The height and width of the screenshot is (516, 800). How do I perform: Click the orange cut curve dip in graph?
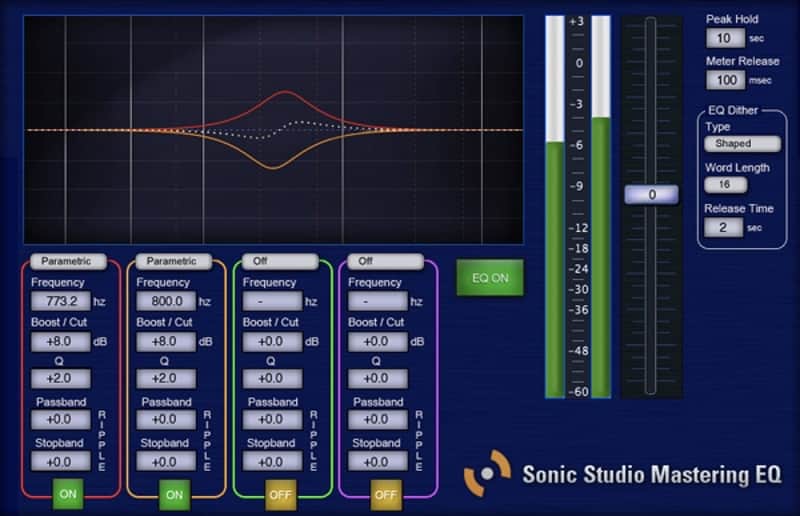coord(274,166)
